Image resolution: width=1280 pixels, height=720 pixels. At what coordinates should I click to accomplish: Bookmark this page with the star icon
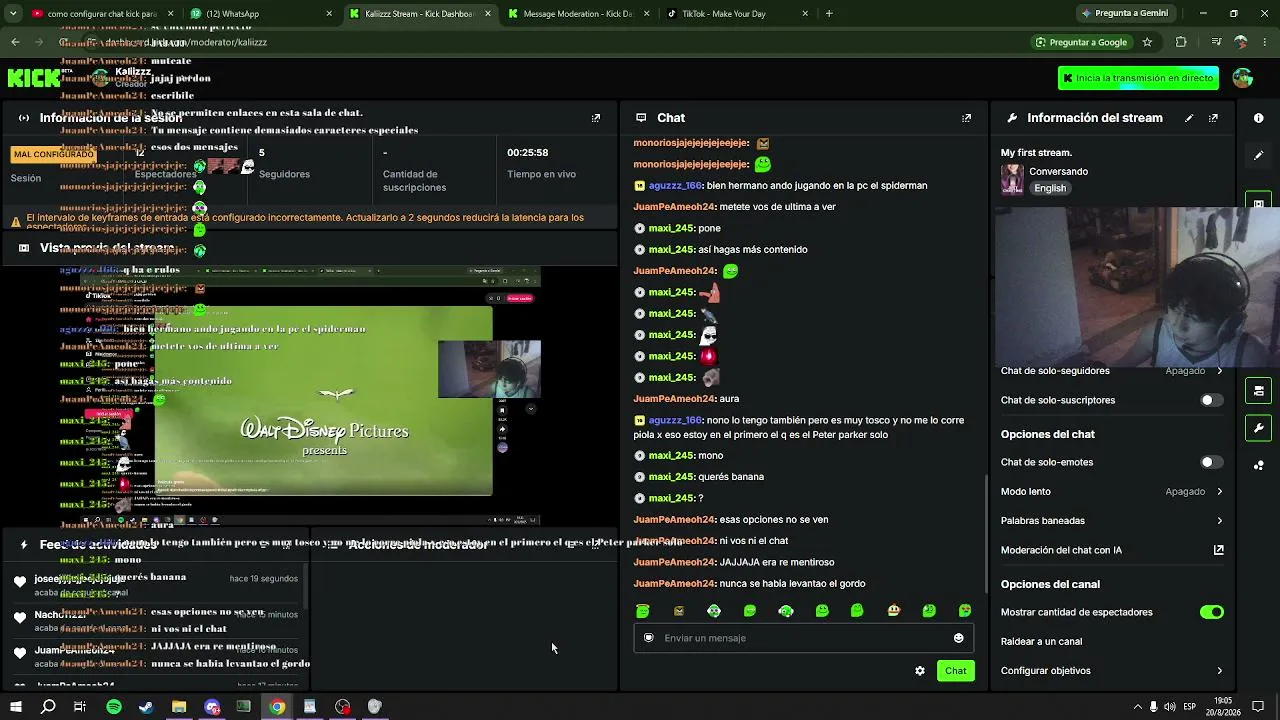coord(1147,42)
